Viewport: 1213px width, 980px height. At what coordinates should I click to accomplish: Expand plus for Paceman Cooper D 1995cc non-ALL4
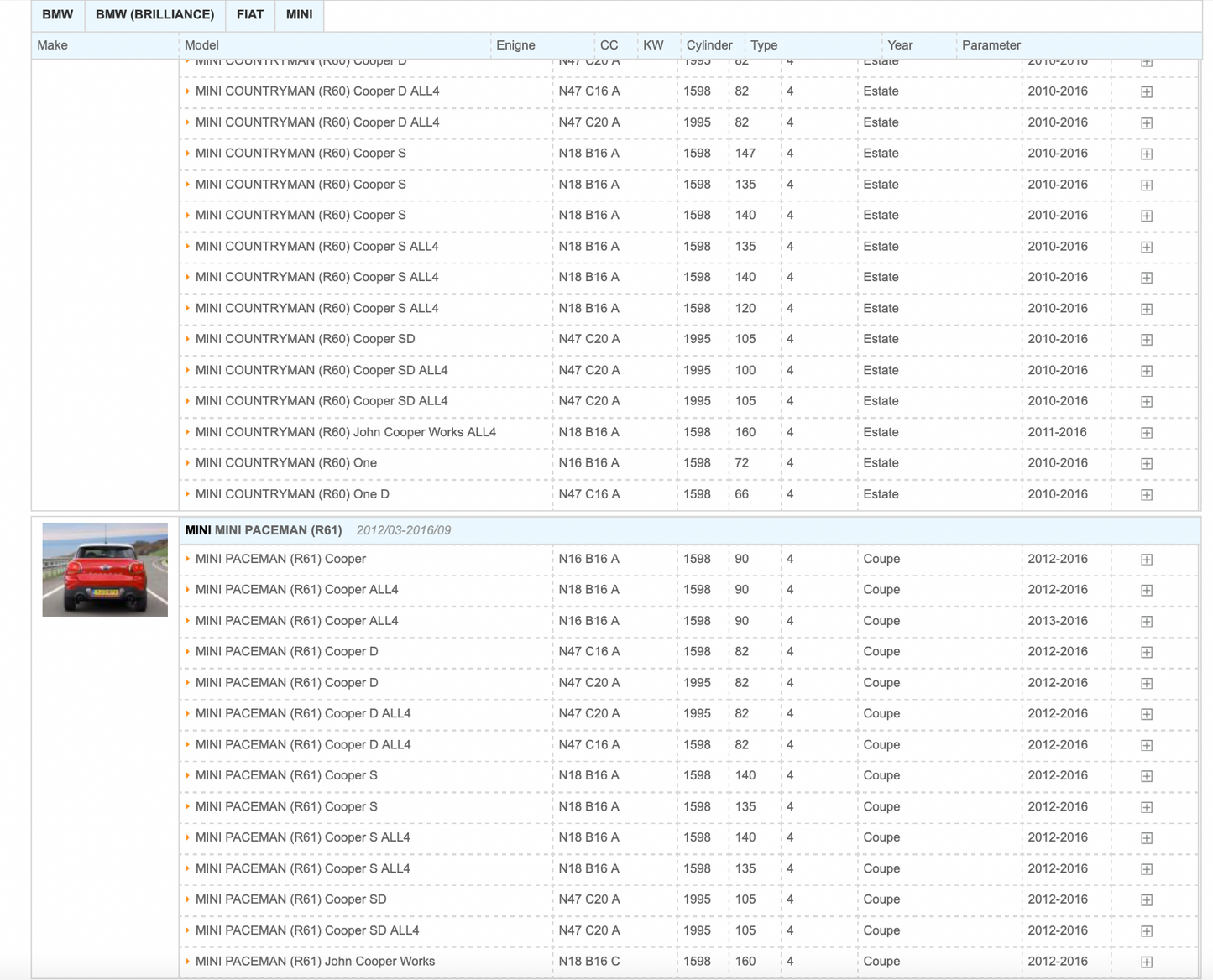(1147, 684)
